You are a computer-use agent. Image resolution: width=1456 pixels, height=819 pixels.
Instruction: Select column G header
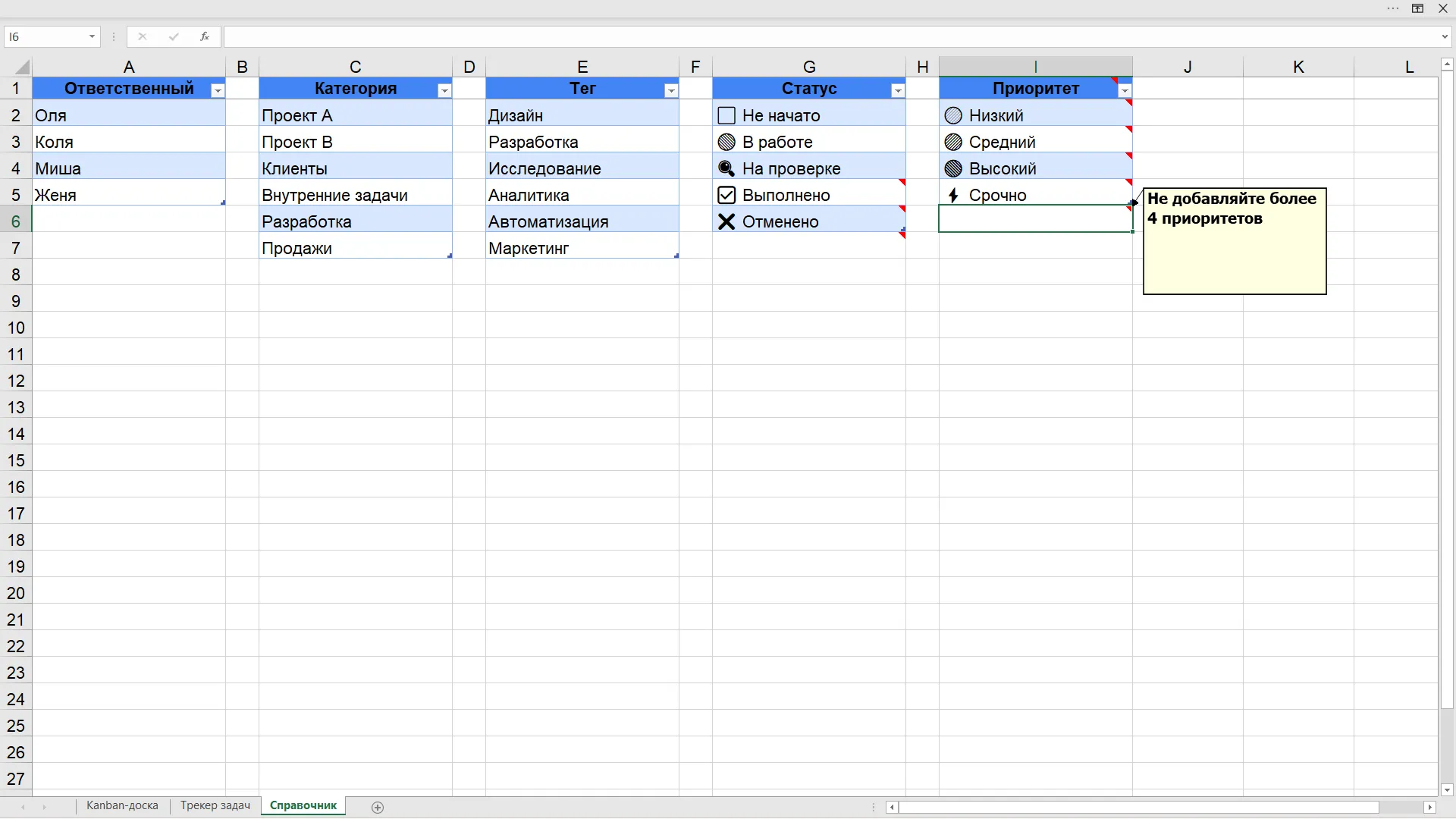809,67
